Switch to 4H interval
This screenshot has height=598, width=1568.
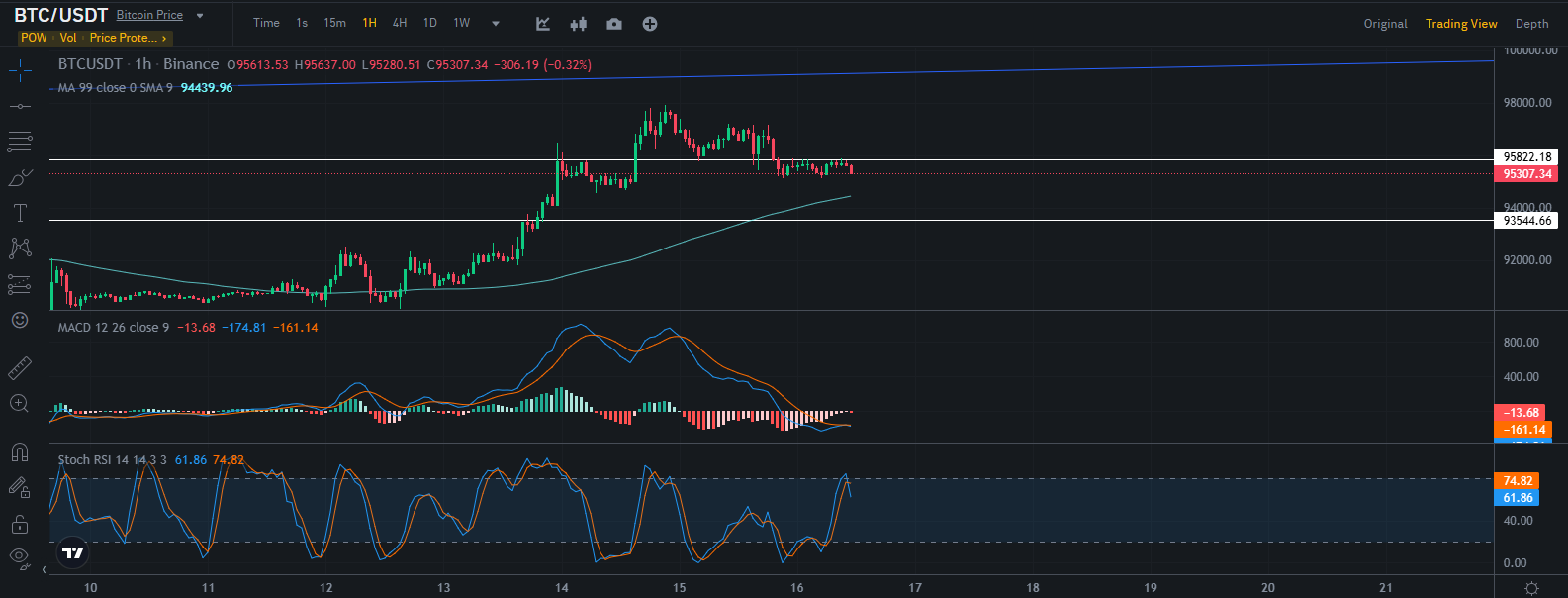point(400,23)
